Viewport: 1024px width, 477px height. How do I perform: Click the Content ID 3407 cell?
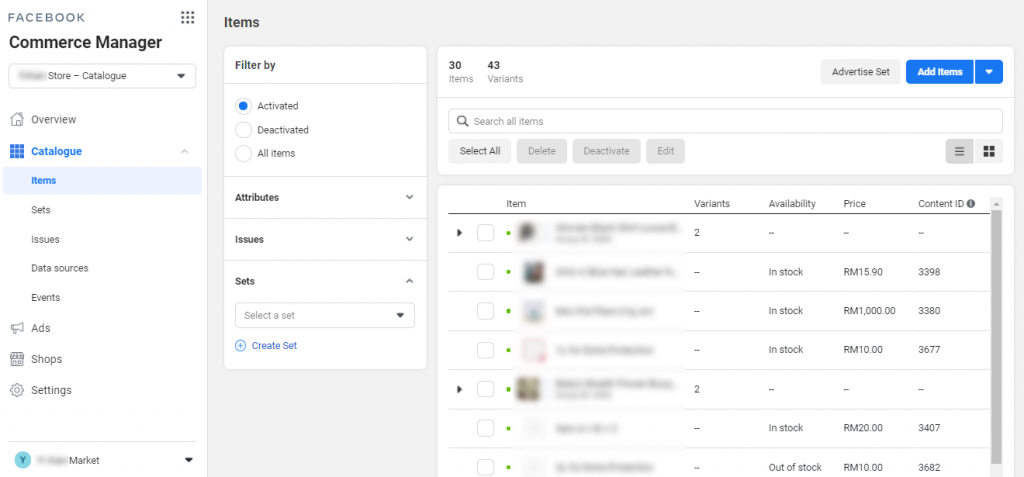pos(929,428)
